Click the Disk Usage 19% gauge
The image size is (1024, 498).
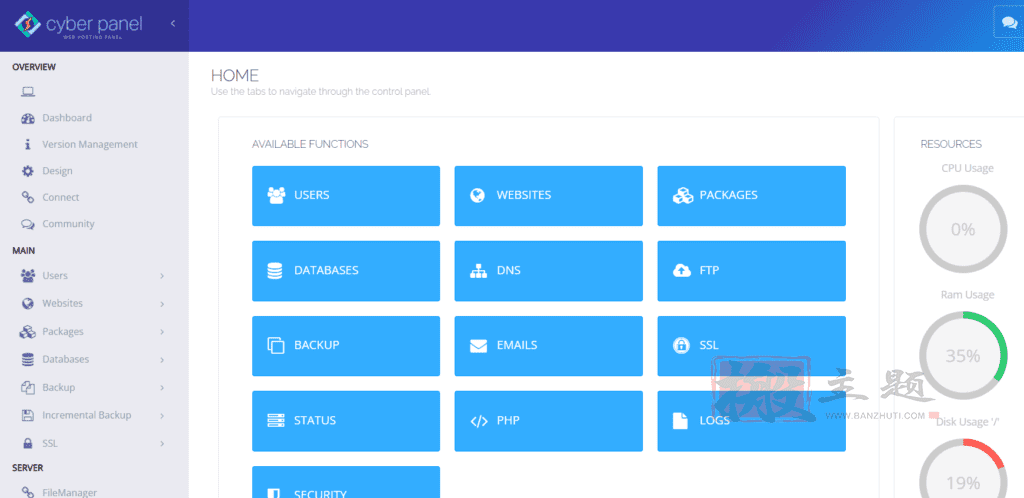tap(963, 469)
